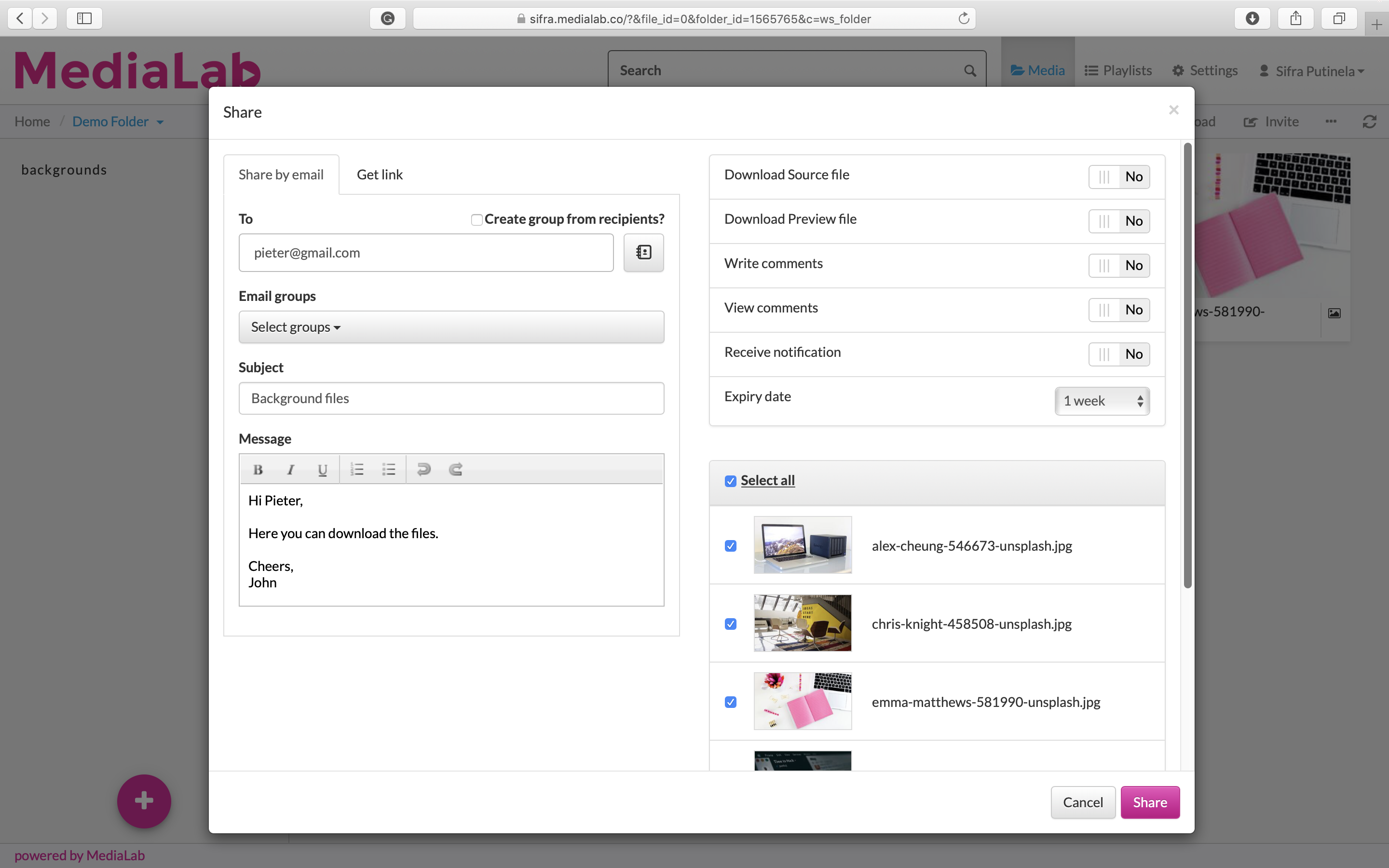The width and height of the screenshot is (1389, 868).
Task: Check Create group from recipients
Action: (x=477, y=220)
